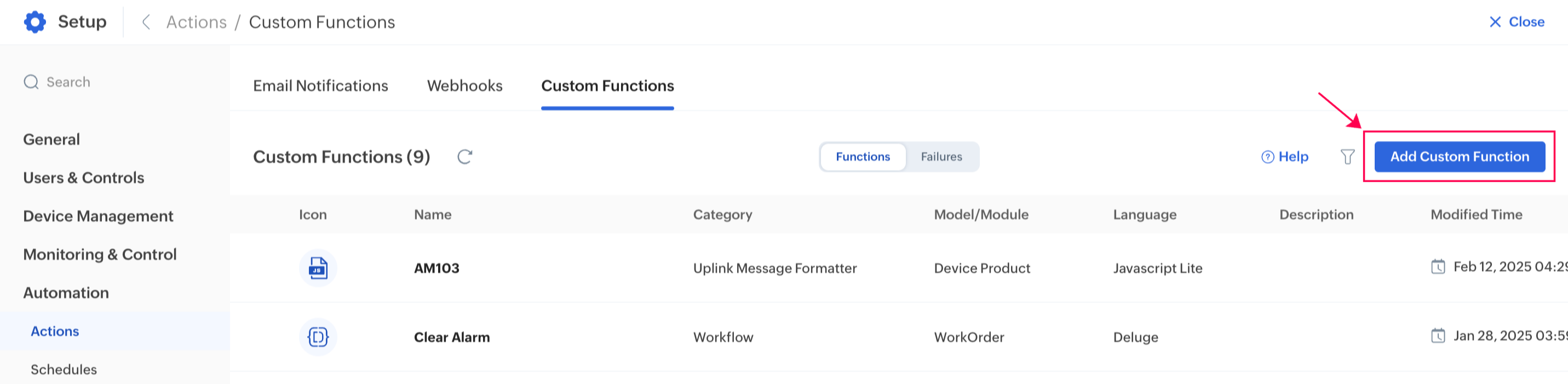1568x384 pixels.
Task: Click the sidebar search magnifier icon
Action: point(31,82)
